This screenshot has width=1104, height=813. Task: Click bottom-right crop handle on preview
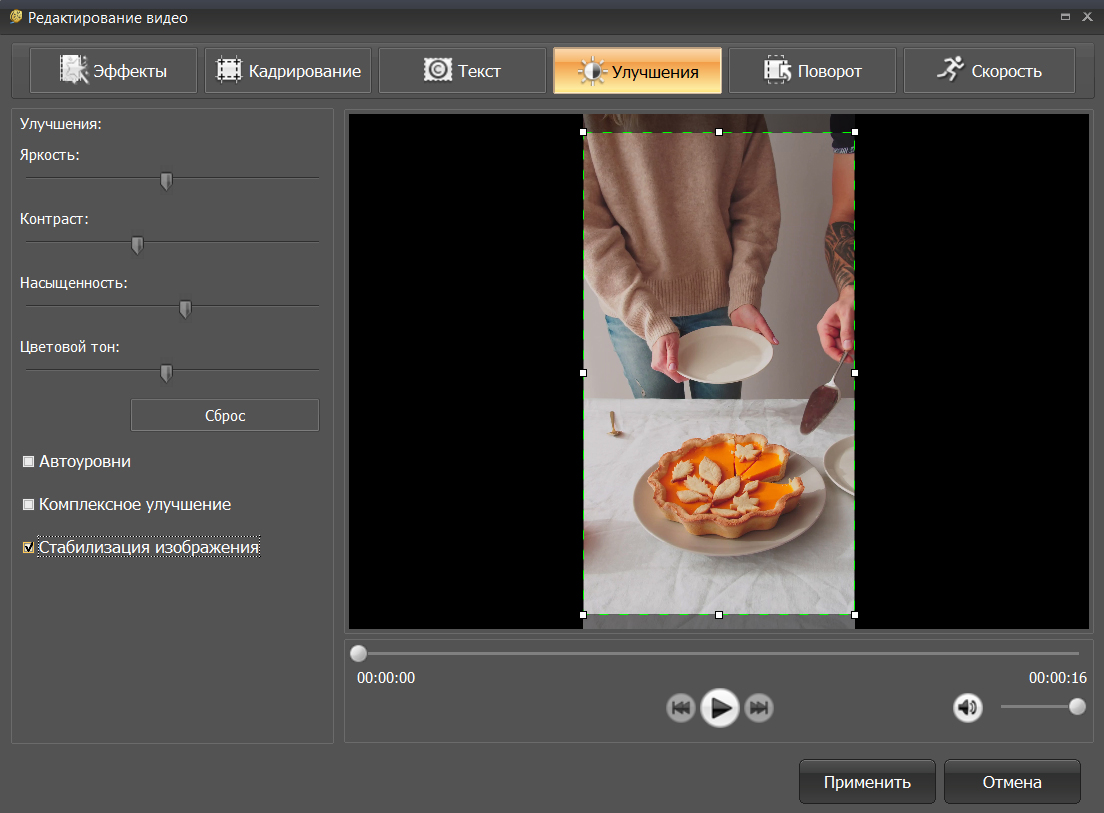click(x=855, y=615)
